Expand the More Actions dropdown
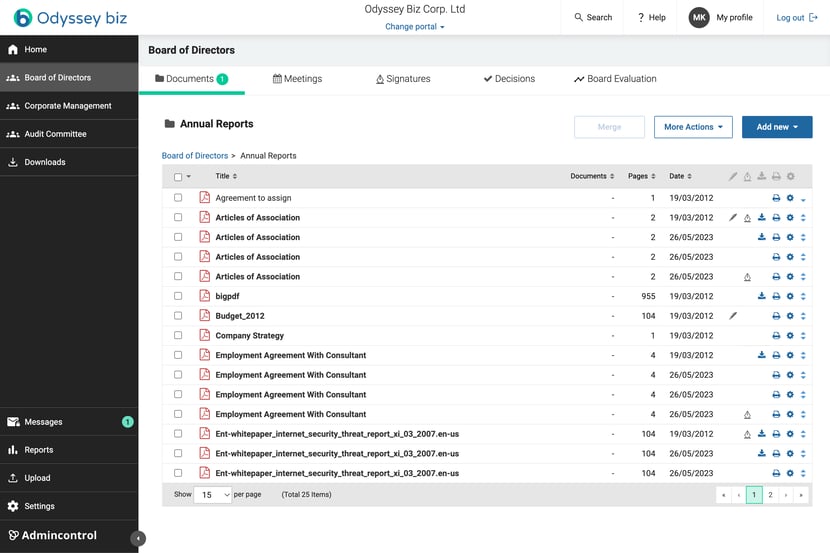 (x=693, y=127)
